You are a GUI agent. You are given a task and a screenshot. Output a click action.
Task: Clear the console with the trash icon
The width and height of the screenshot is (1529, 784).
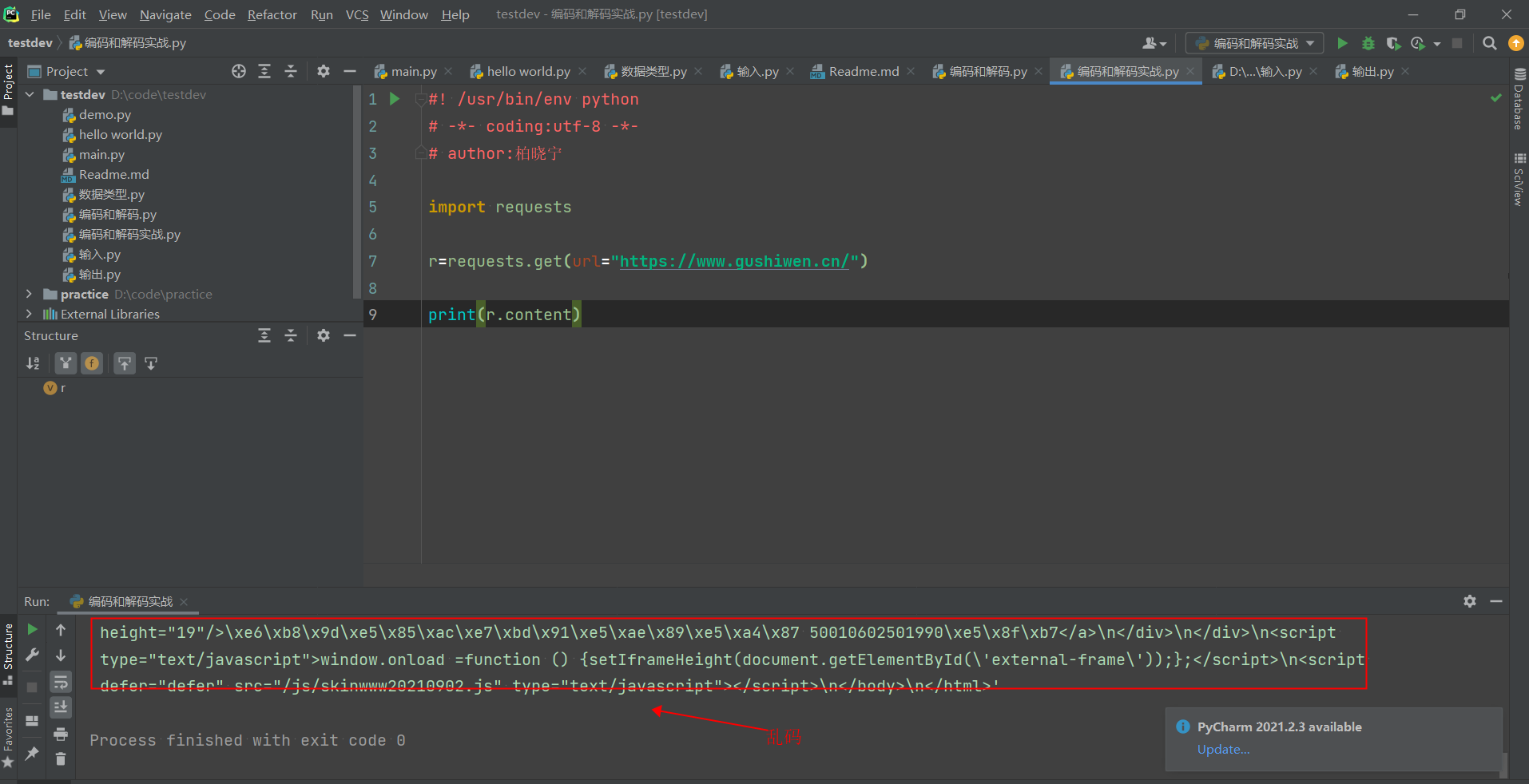point(61,758)
